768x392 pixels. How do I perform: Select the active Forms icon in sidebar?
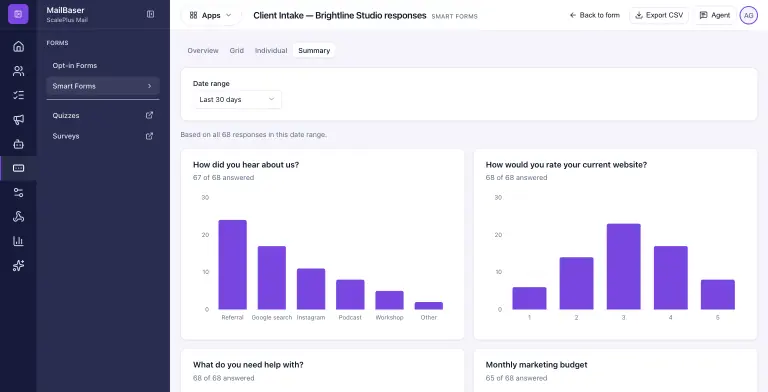(x=18, y=168)
